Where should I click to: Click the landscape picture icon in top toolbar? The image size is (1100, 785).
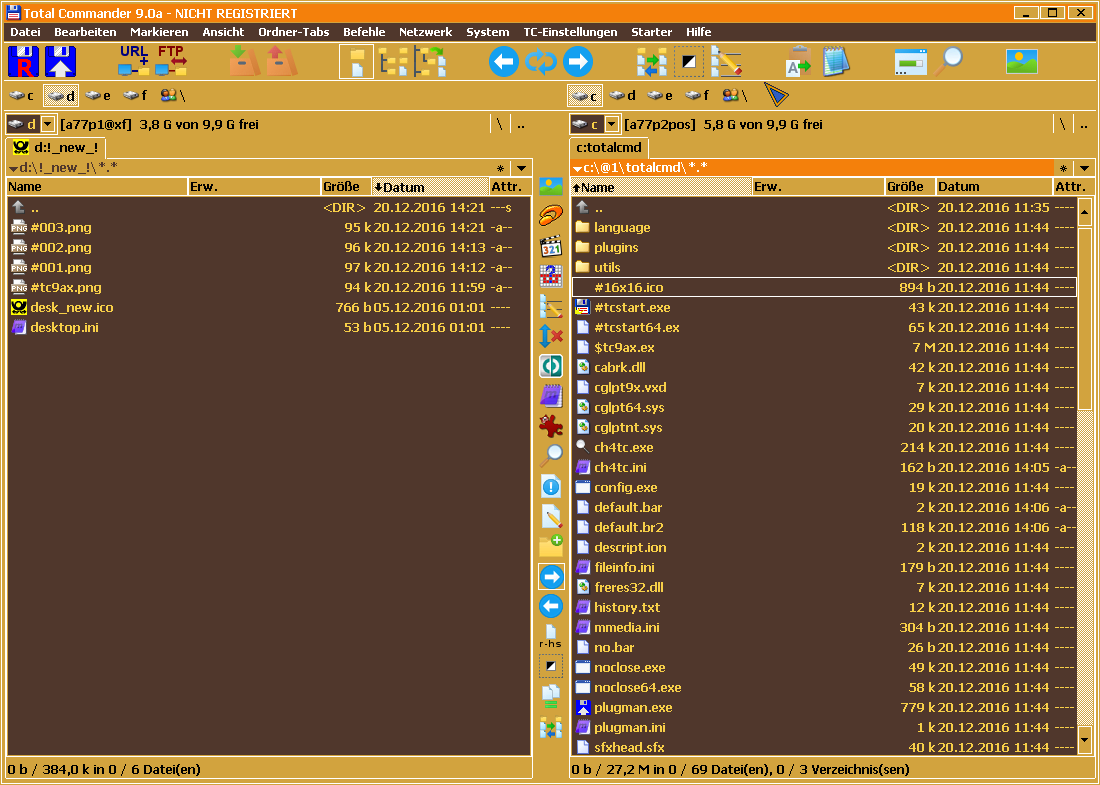pos(1021,62)
